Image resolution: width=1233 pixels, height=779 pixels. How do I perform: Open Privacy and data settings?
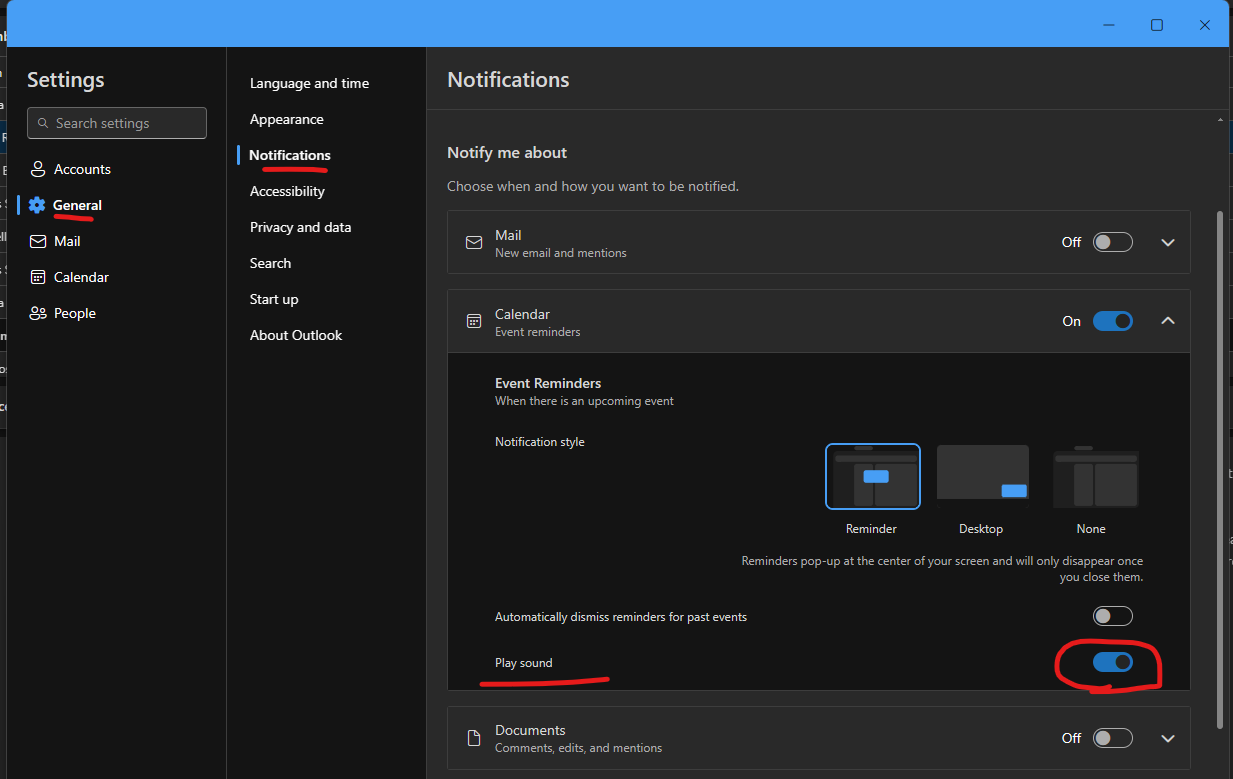300,227
